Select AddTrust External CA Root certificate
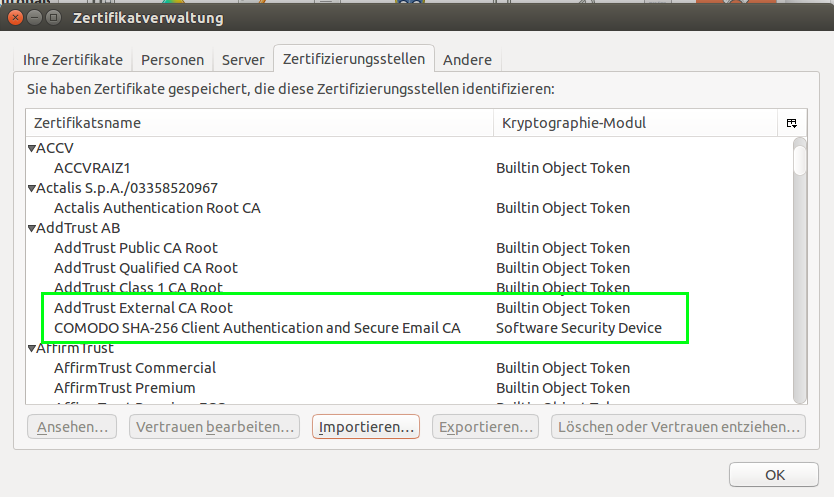834x497 pixels. point(143,308)
